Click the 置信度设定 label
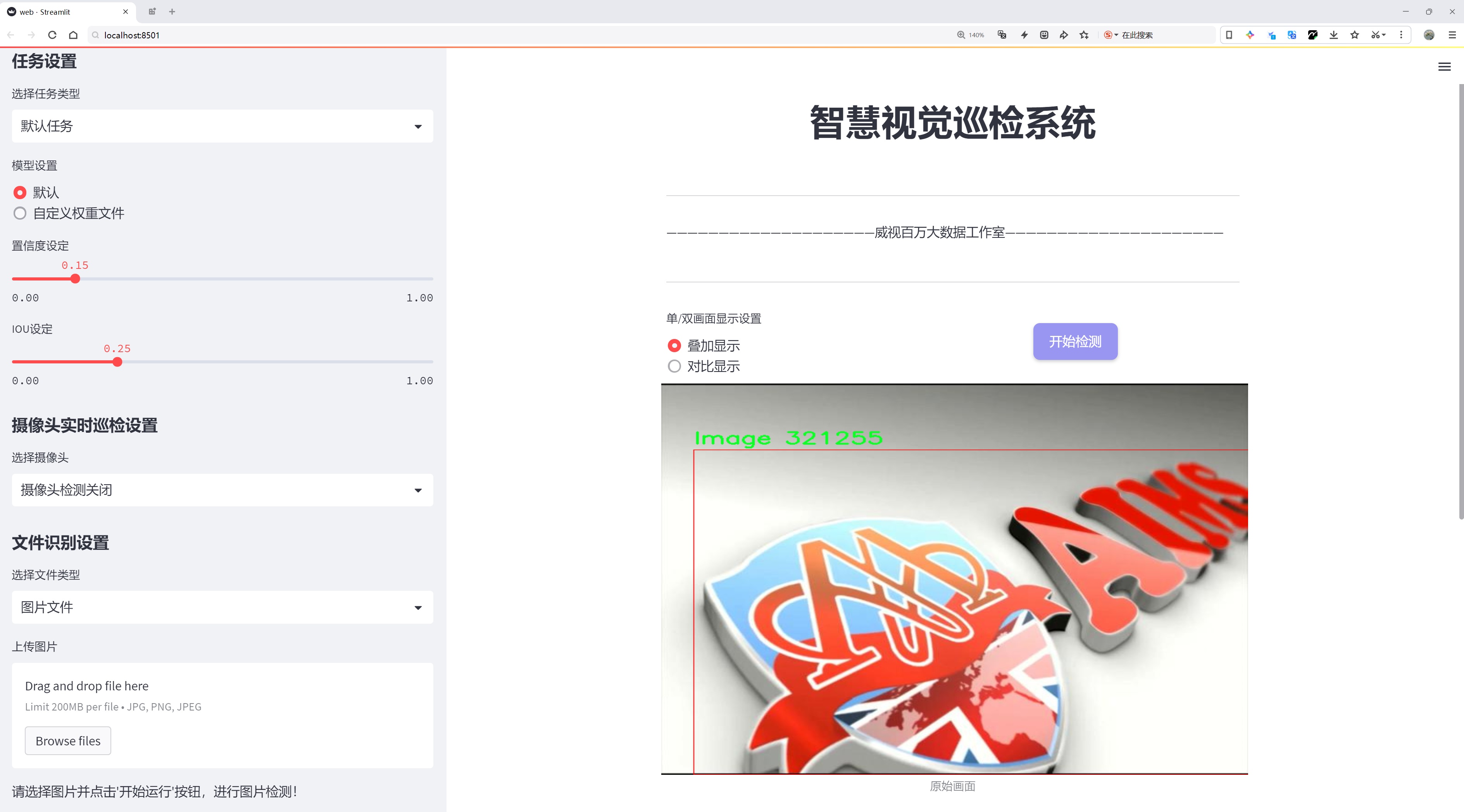The height and width of the screenshot is (812, 1464). pyautogui.click(x=40, y=246)
